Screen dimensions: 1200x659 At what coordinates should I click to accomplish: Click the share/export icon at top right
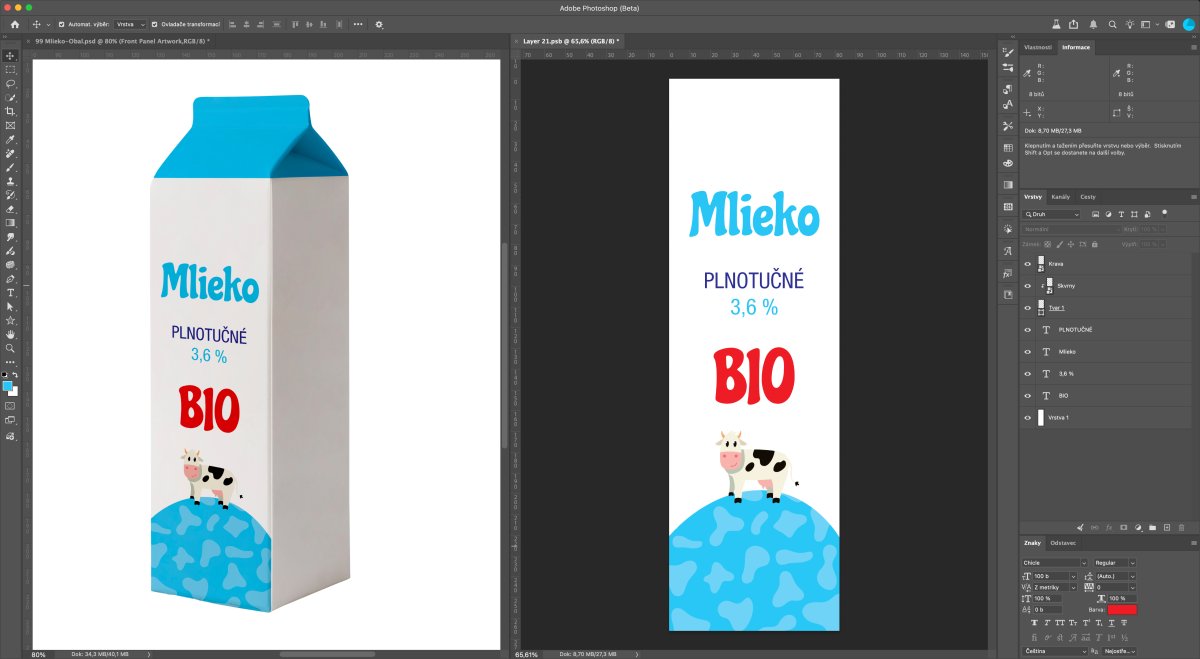pos(1073,24)
